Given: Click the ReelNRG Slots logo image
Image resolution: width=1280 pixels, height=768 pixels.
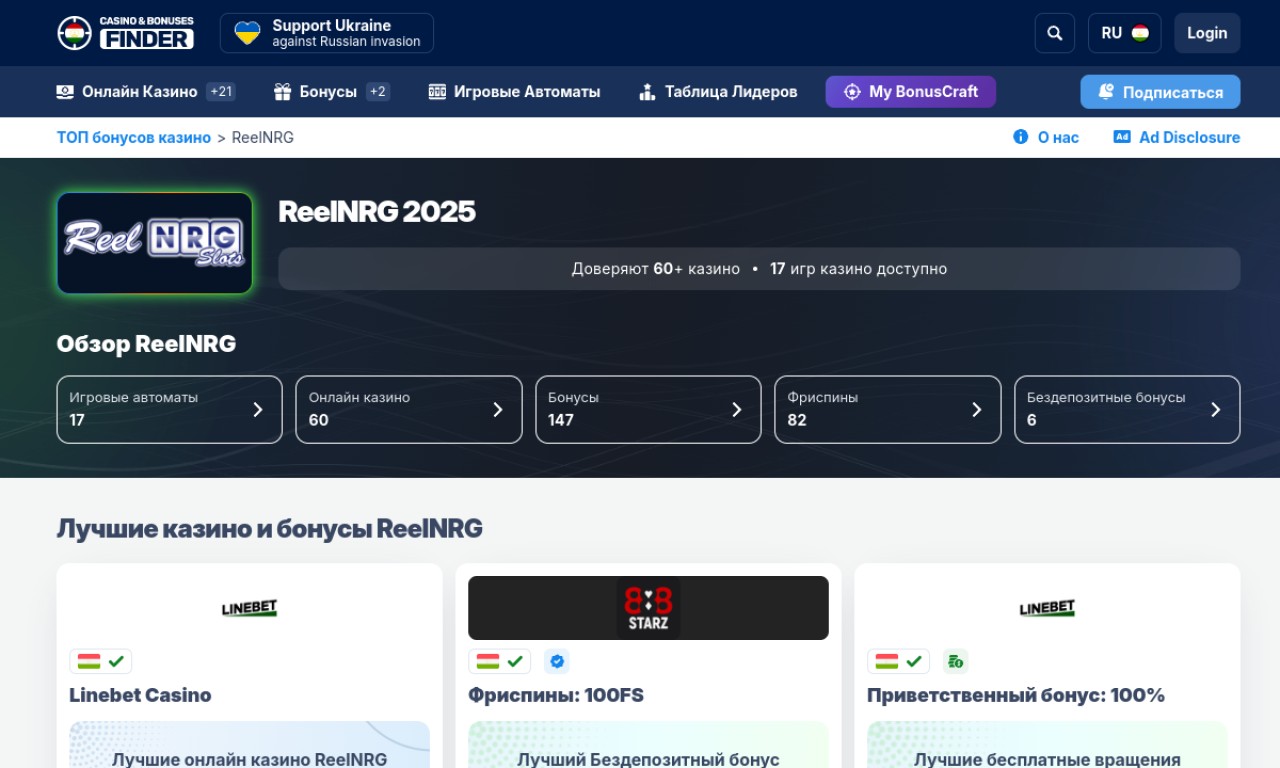Looking at the screenshot, I should coord(154,243).
